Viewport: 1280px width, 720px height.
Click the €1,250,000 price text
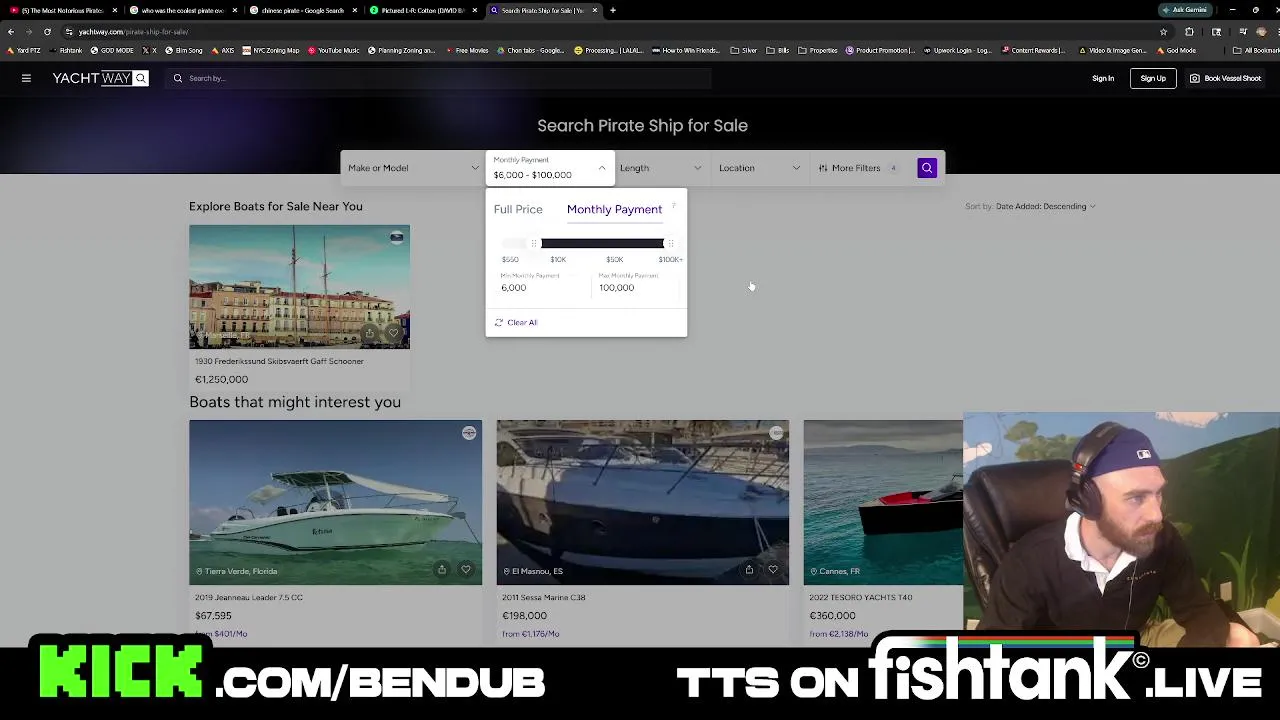pyautogui.click(x=221, y=380)
